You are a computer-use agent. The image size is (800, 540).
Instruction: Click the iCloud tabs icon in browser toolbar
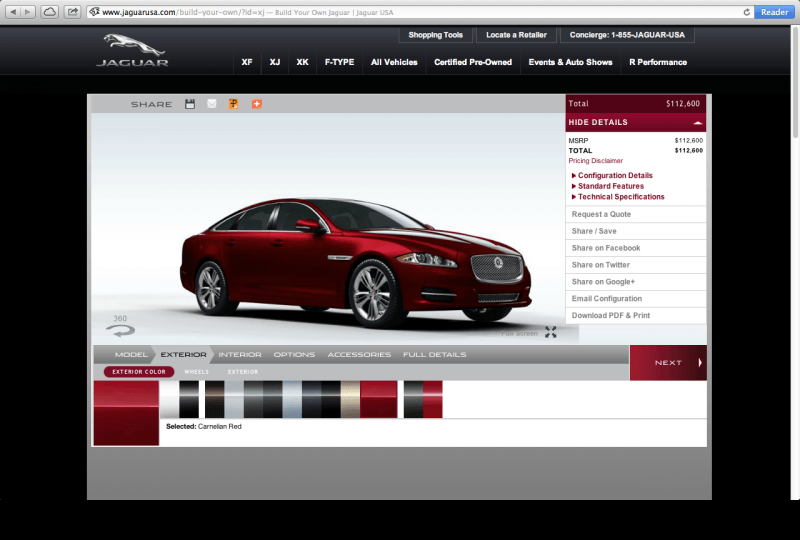coord(49,12)
